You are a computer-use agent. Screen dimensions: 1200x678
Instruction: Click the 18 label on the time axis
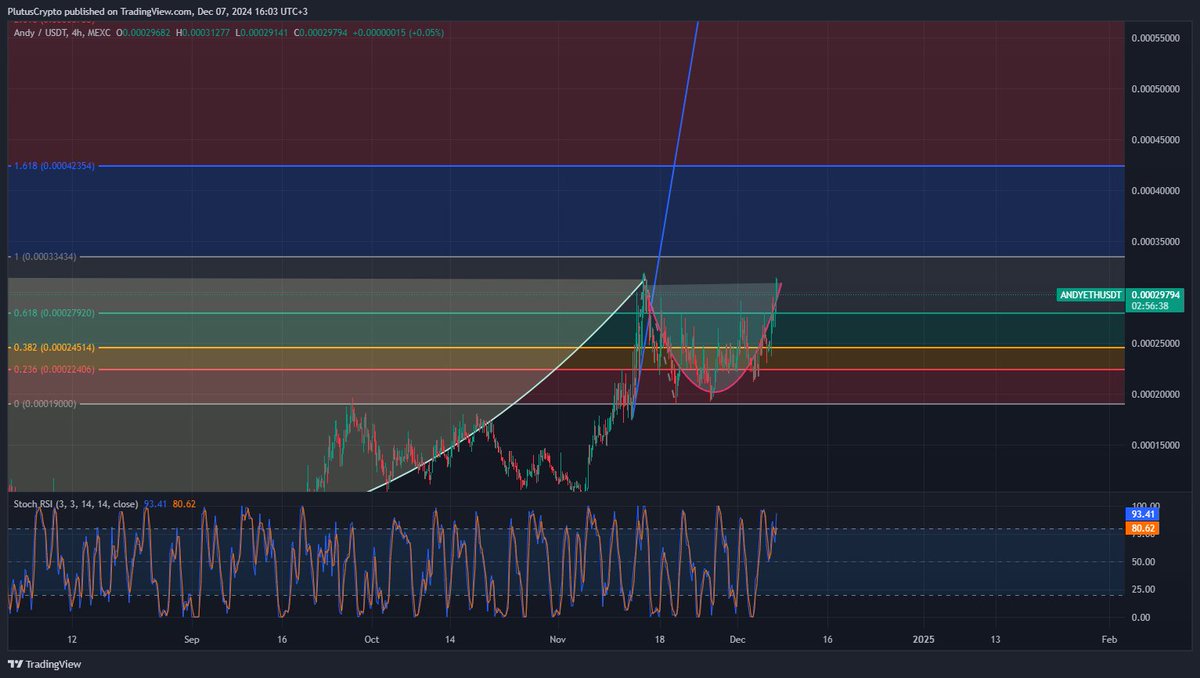(659, 638)
